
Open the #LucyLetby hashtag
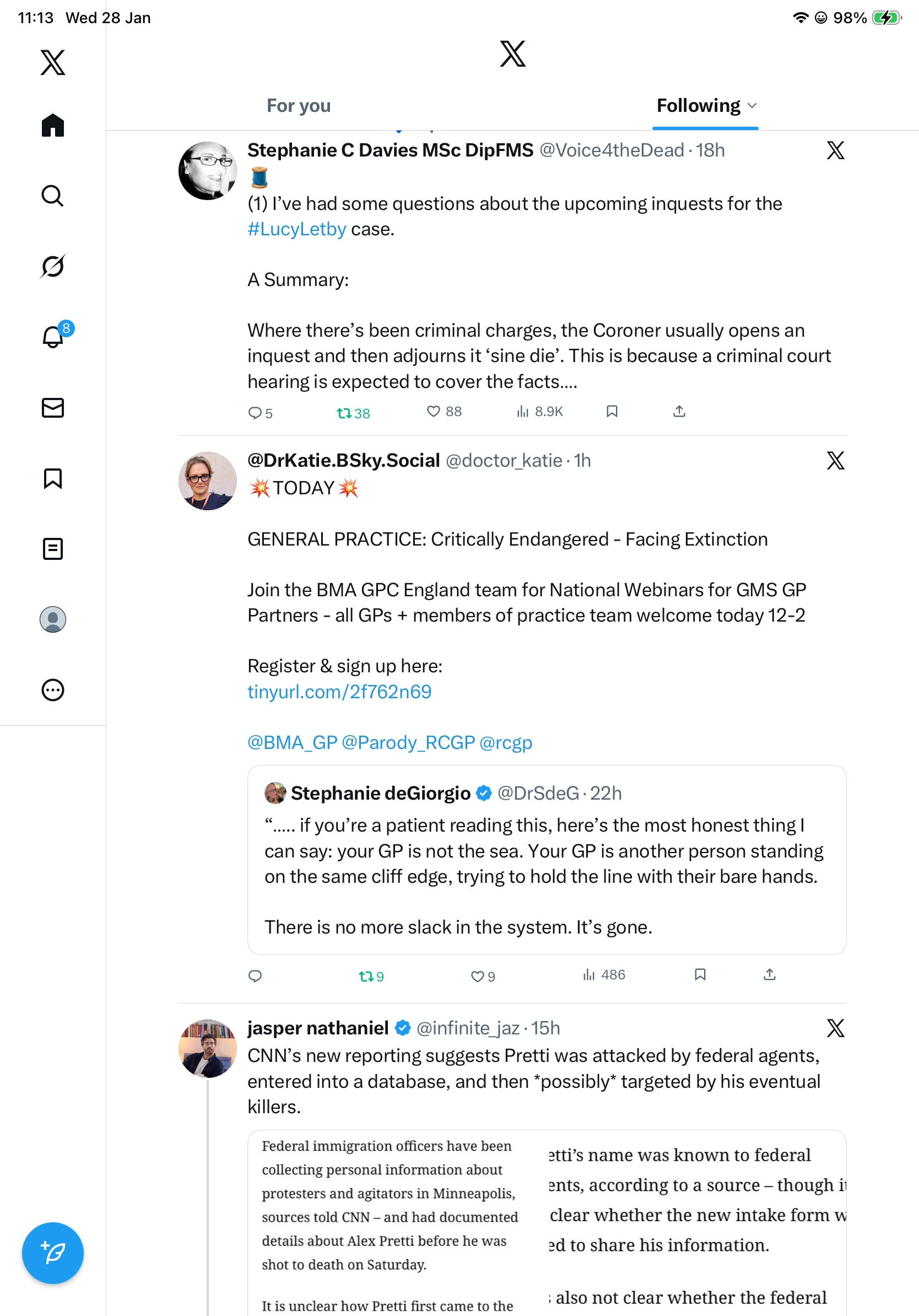(x=297, y=229)
